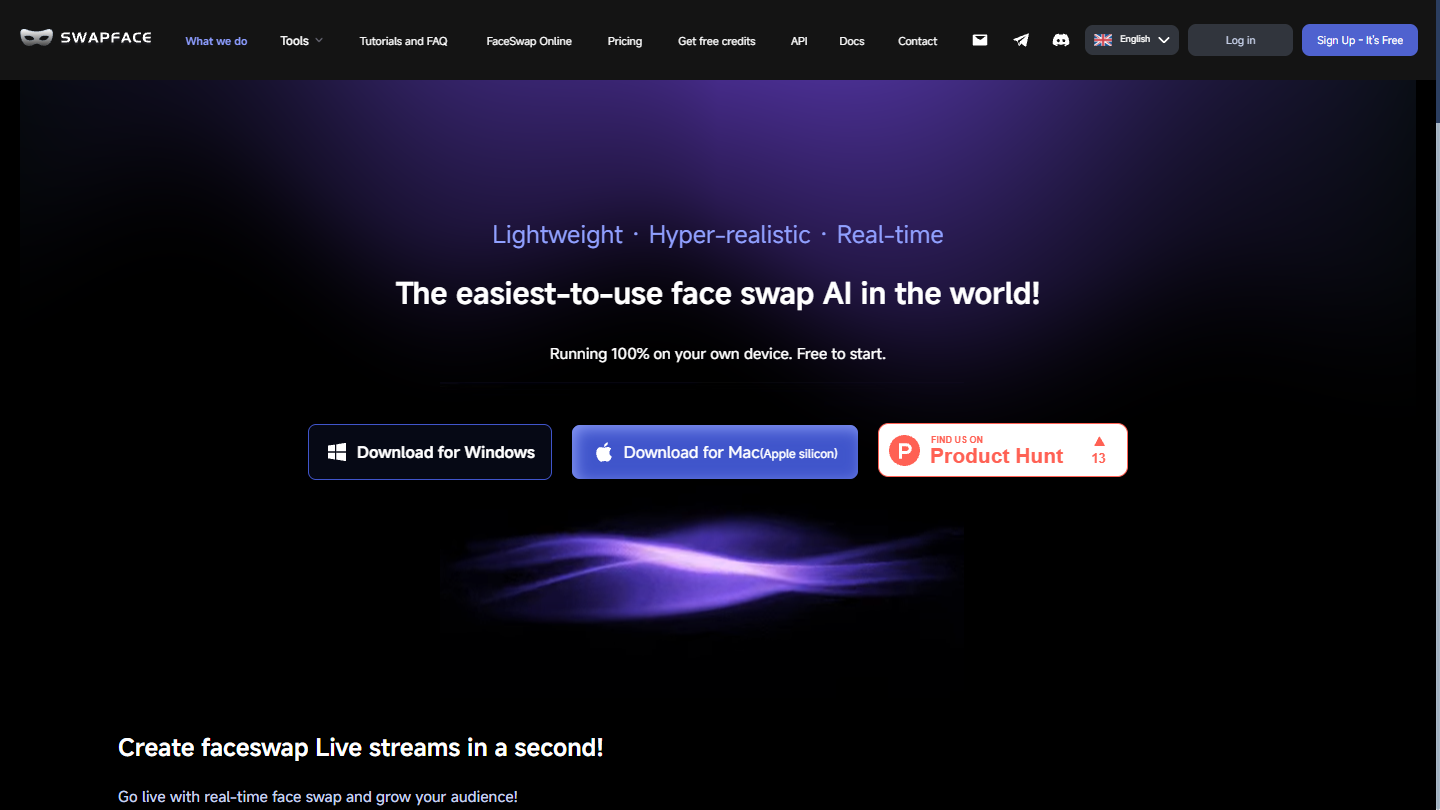
Task: Select Get free credits
Action: tap(717, 41)
